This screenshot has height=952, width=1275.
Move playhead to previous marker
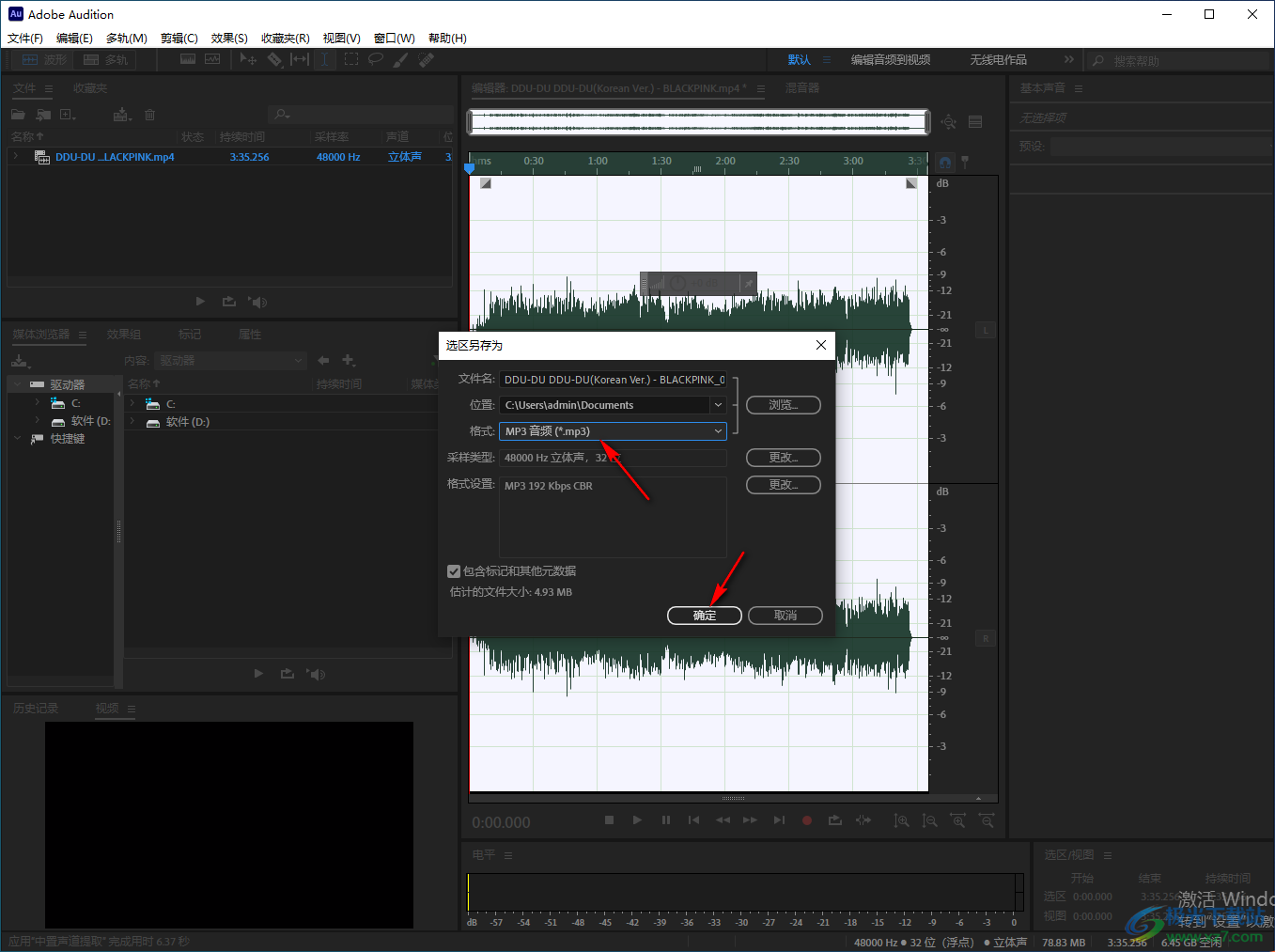click(x=693, y=820)
